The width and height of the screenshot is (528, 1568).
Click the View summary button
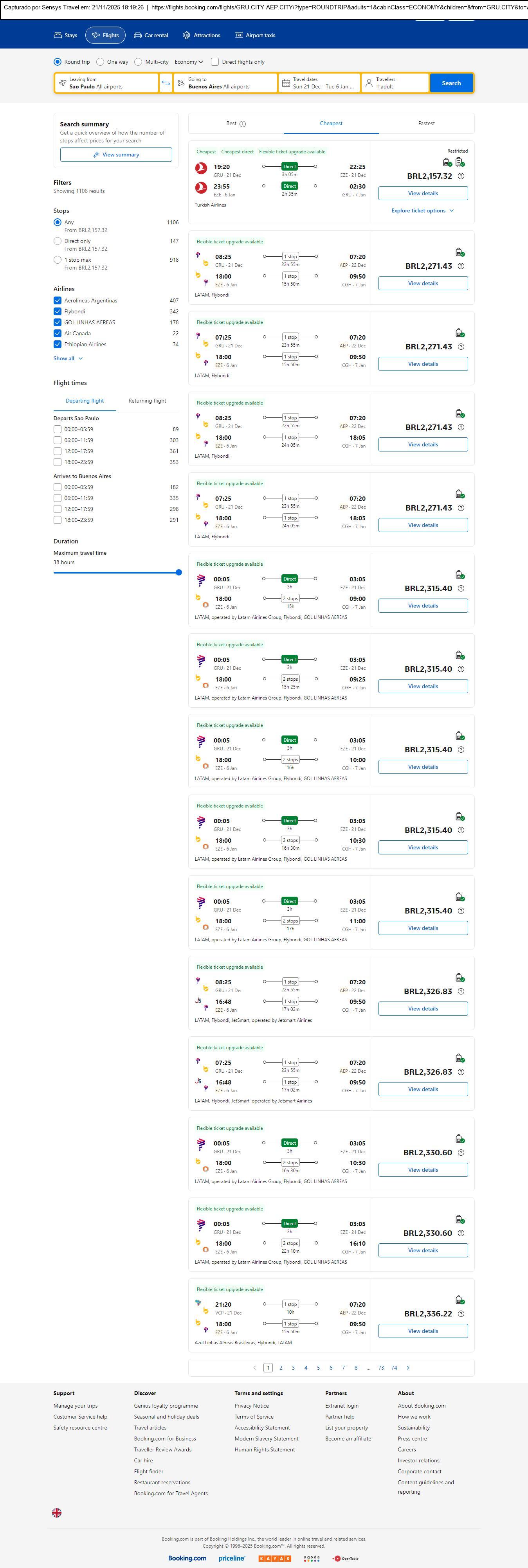(x=116, y=155)
